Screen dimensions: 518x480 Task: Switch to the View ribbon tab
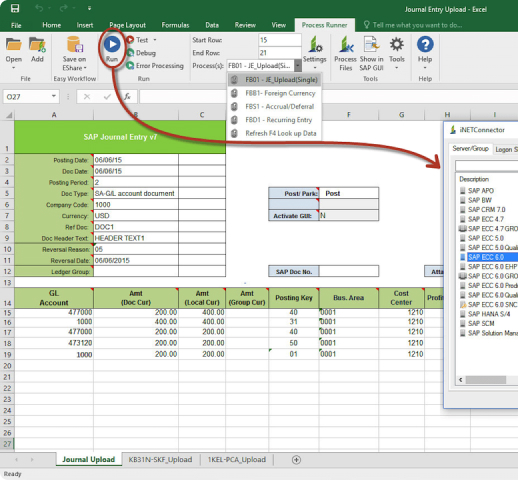click(278, 25)
